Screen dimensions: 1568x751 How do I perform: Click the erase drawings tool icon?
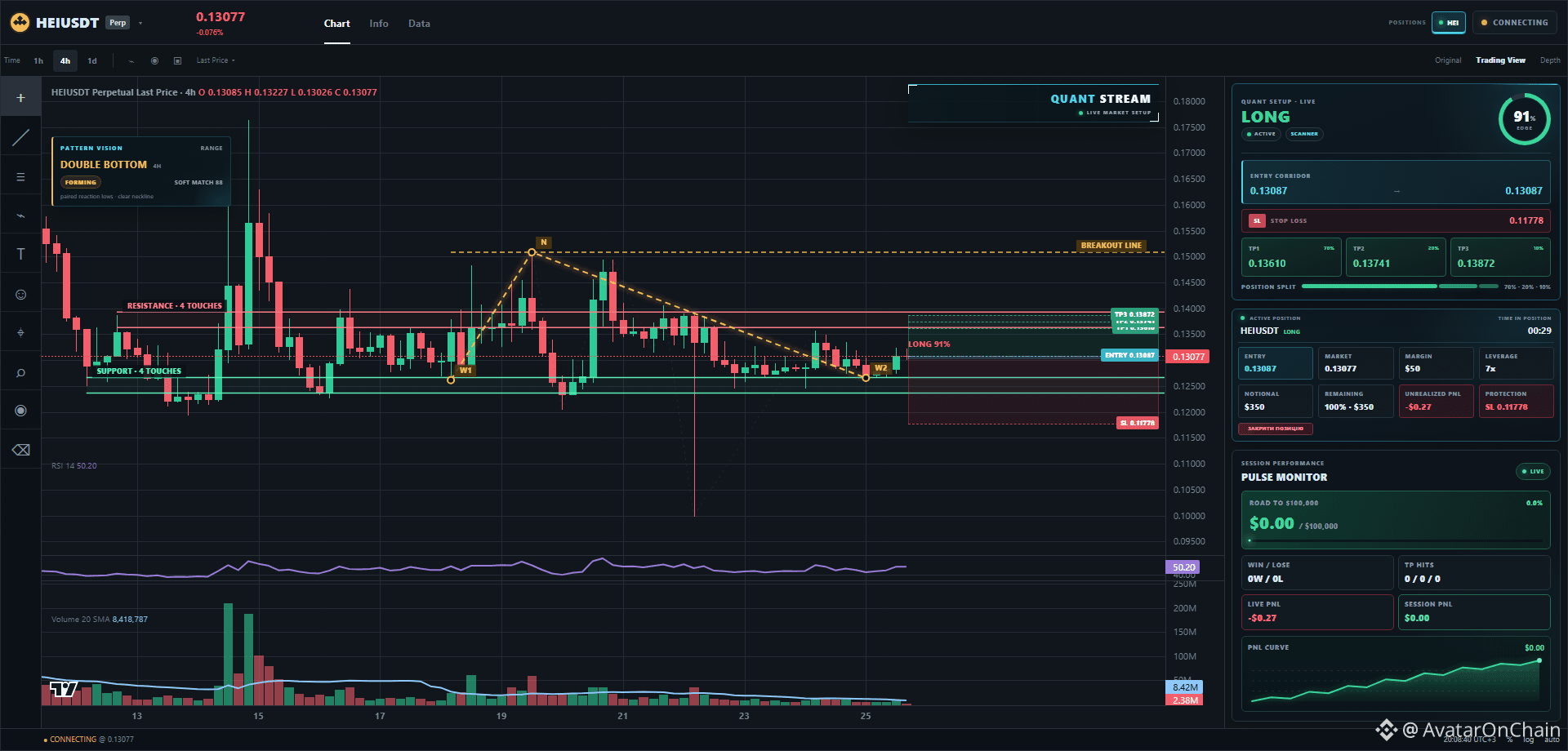tap(20, 450)
